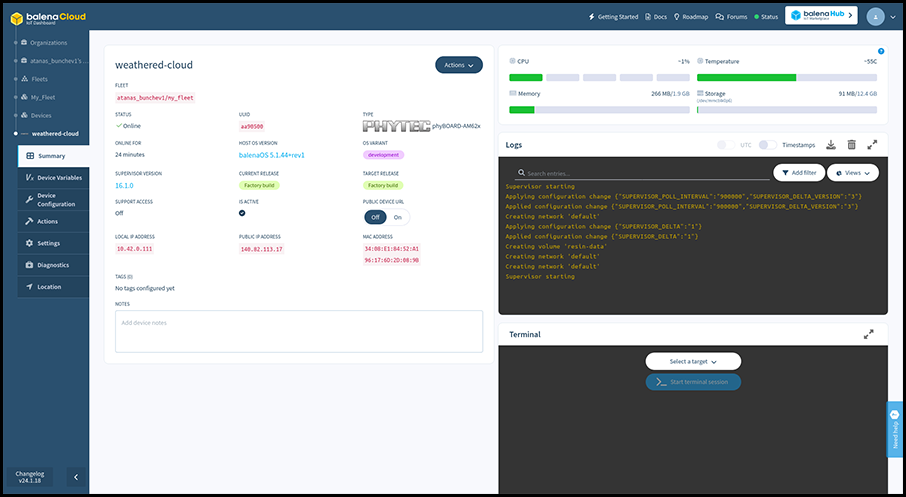This screenshot has width=906, height=497.
Task: Set public device URL to On
Action: point(398,217)
